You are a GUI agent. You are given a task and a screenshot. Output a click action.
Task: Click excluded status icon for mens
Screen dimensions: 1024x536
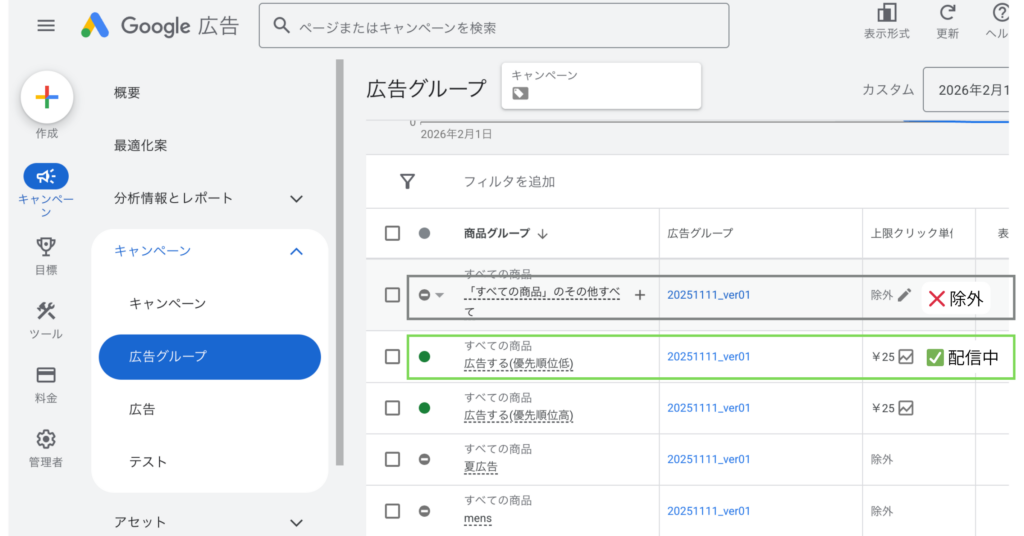(424, 511)
